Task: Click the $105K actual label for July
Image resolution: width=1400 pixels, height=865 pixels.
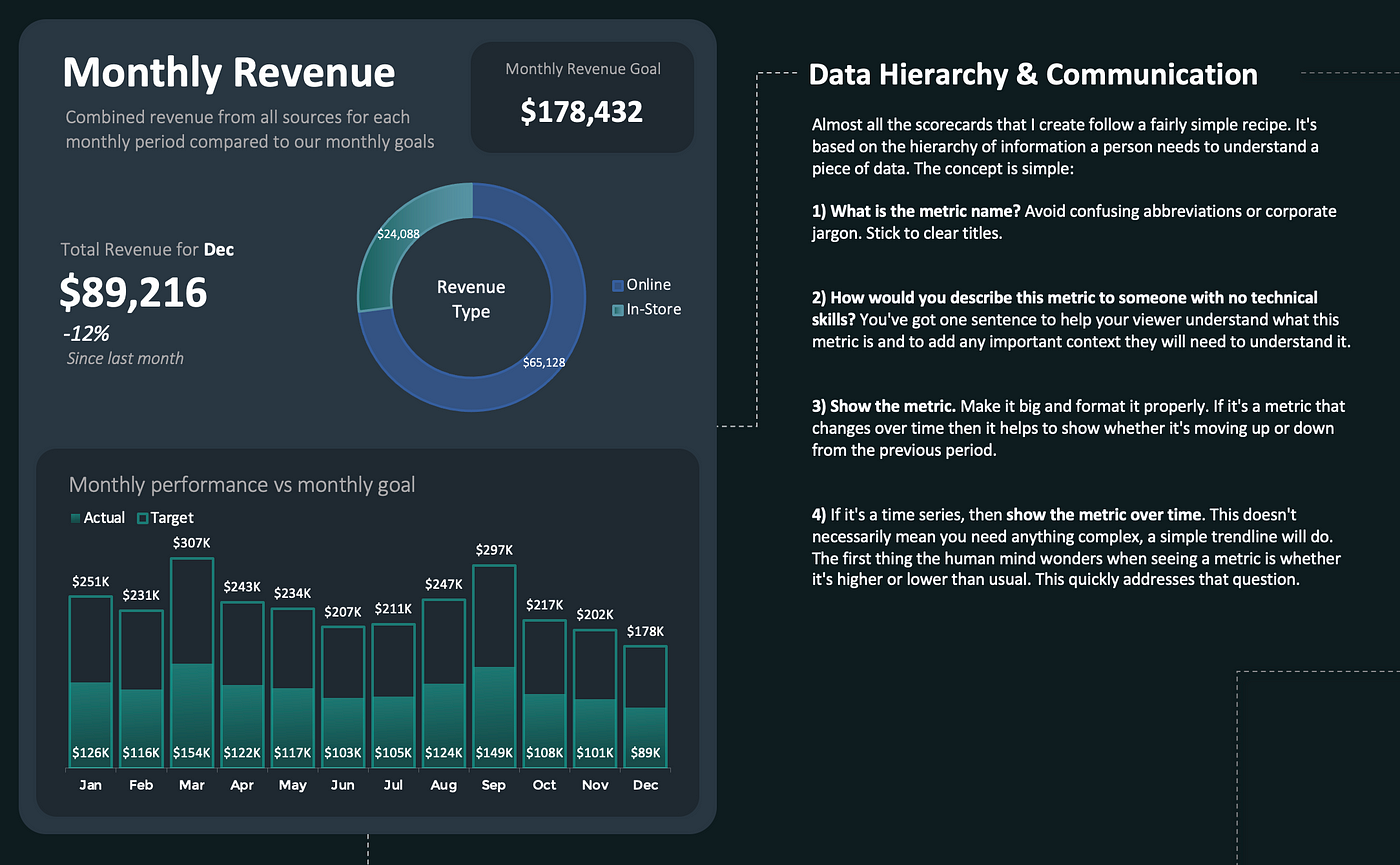Action: point(393,753)
